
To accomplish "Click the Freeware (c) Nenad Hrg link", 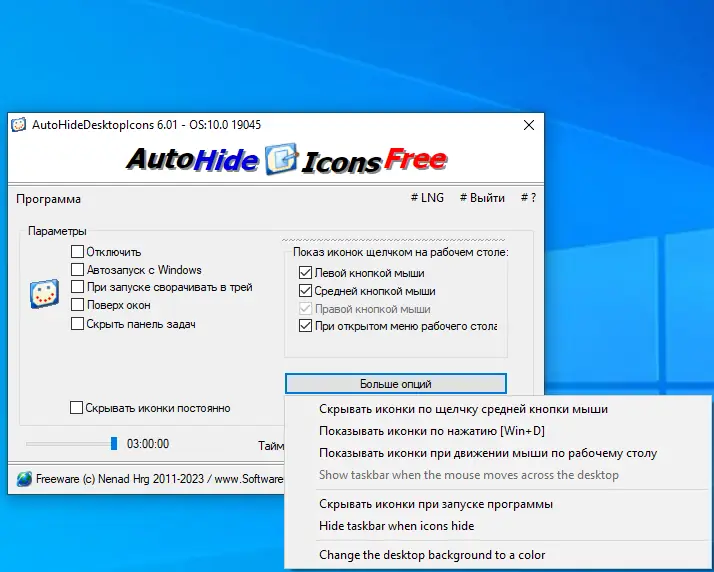I will click(159, 479).
